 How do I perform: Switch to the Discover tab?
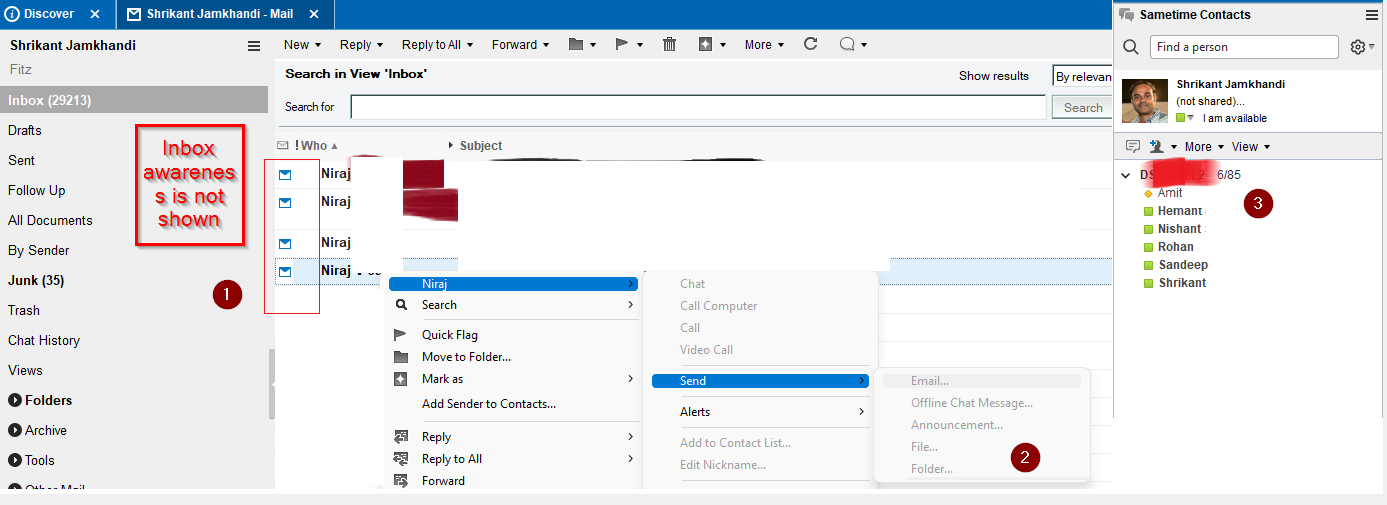click(x=49, y=14)
